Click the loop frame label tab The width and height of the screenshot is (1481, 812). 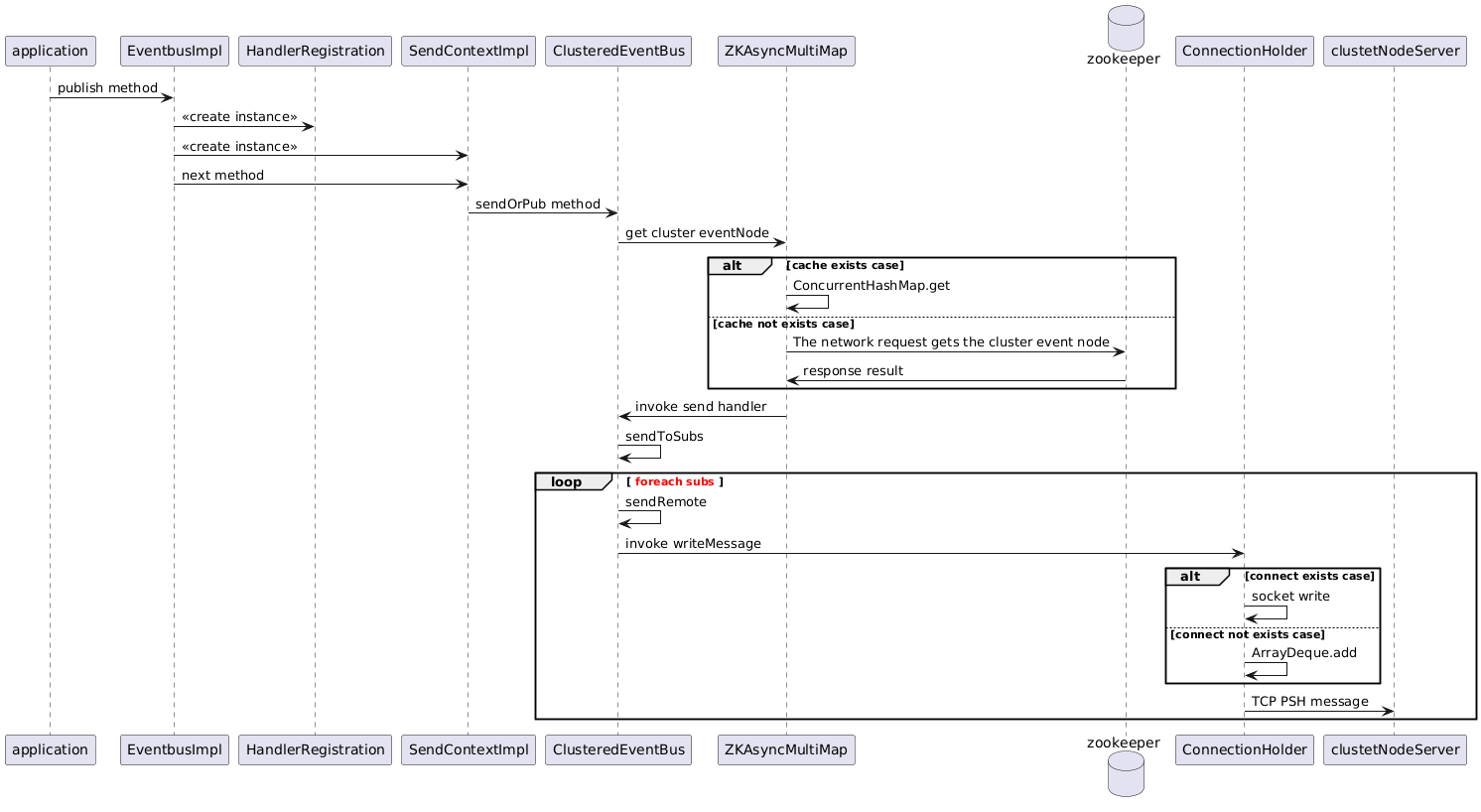[x=568, y=482]
